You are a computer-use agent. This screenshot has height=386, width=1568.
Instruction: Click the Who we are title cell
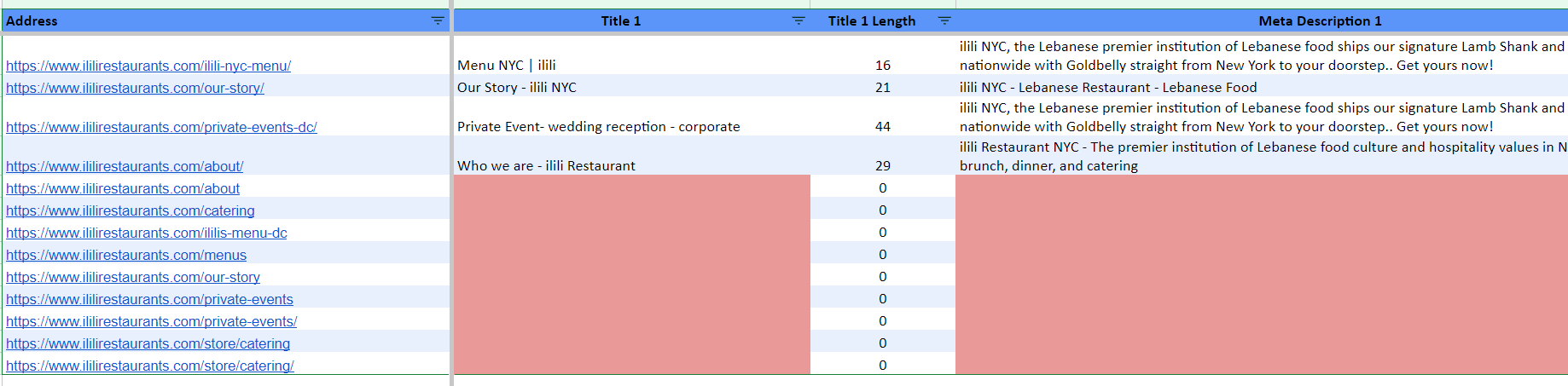point(632,155)
